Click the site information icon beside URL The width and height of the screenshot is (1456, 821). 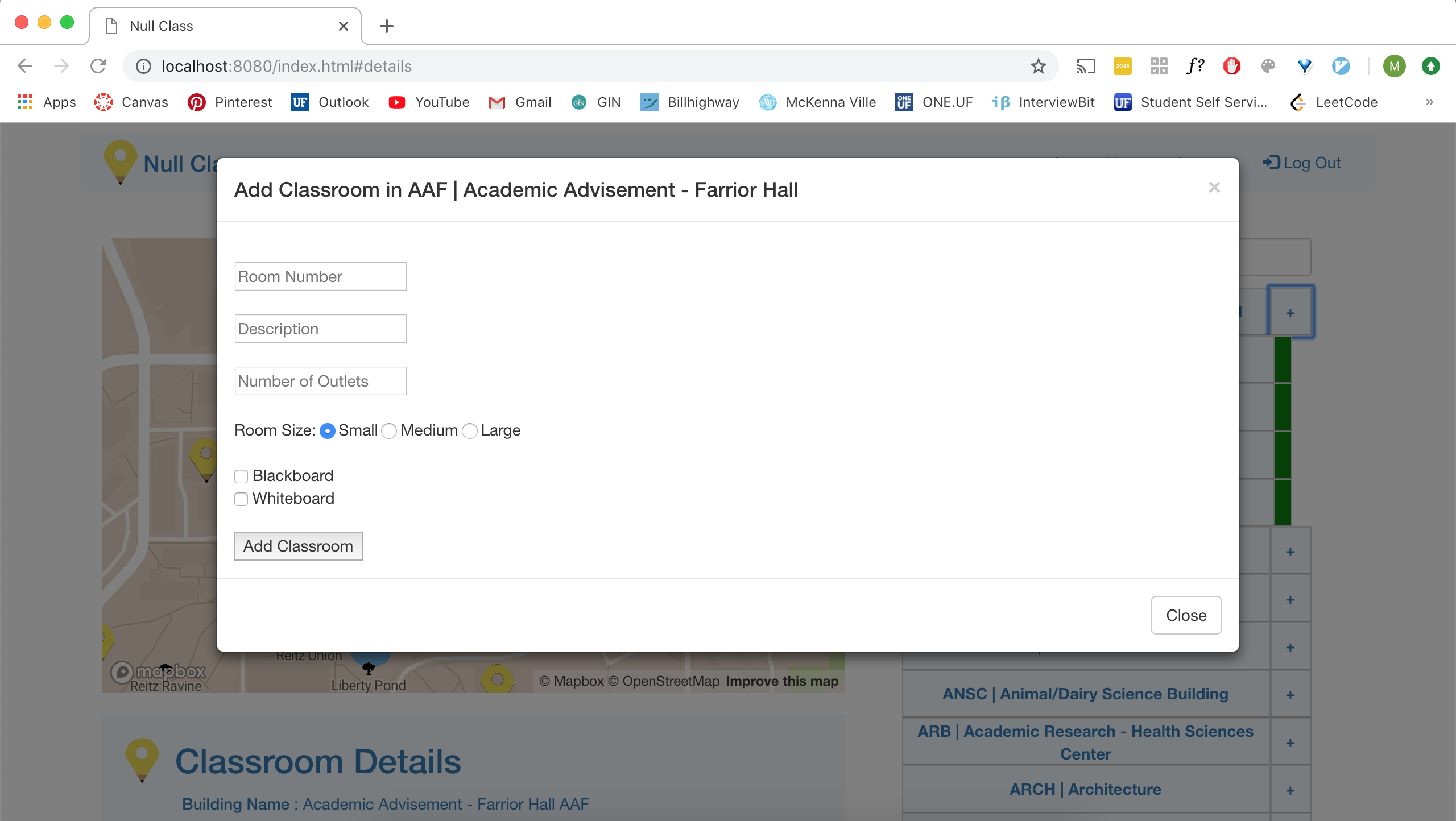(143, 67)
